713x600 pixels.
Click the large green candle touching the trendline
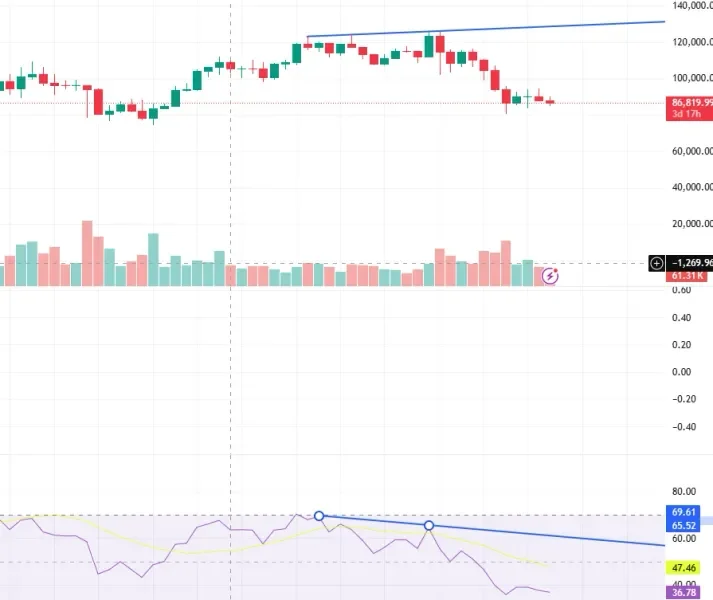(x=430, y=45)
